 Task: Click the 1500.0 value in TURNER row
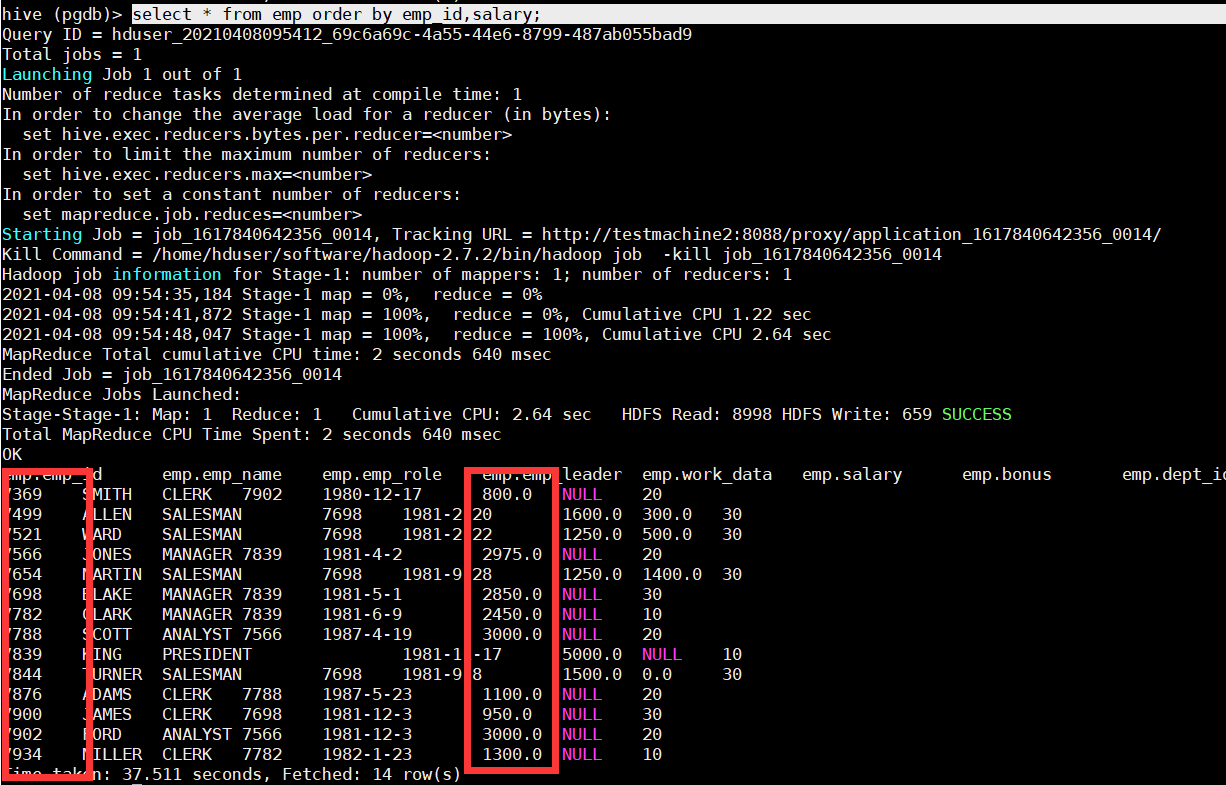(592, 674)
